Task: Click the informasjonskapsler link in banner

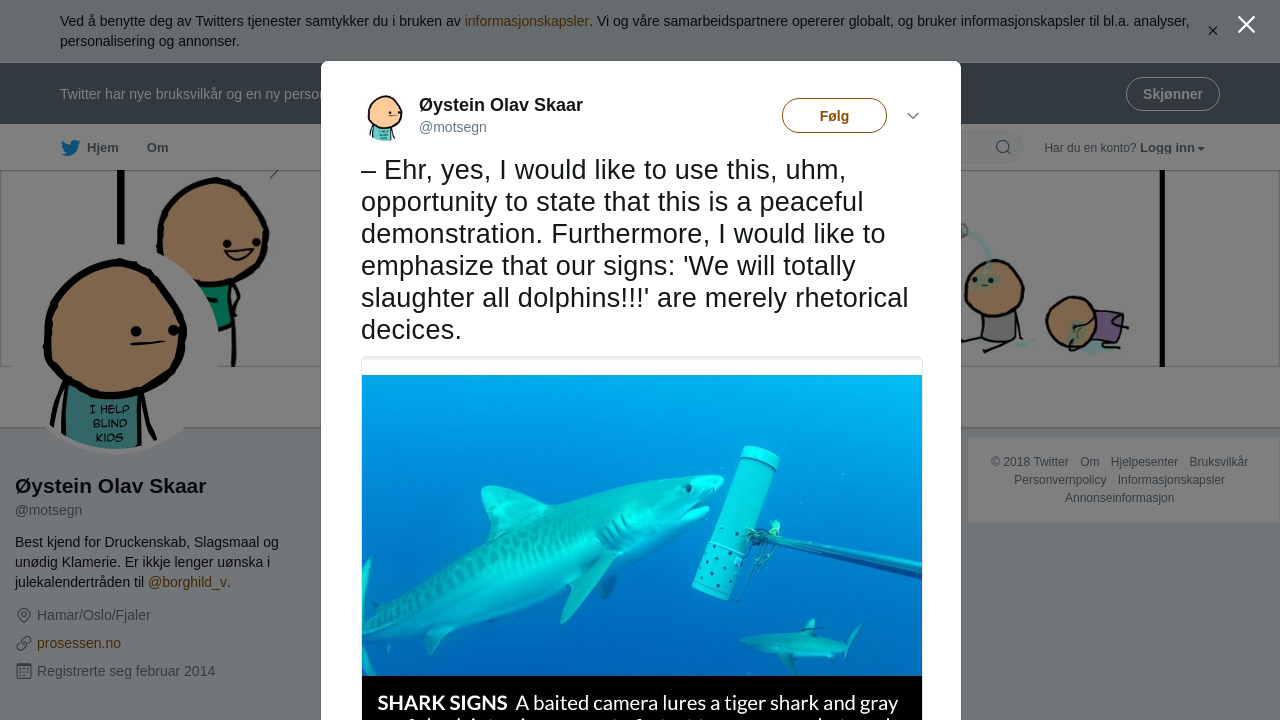Action: [x=526, y=21]
